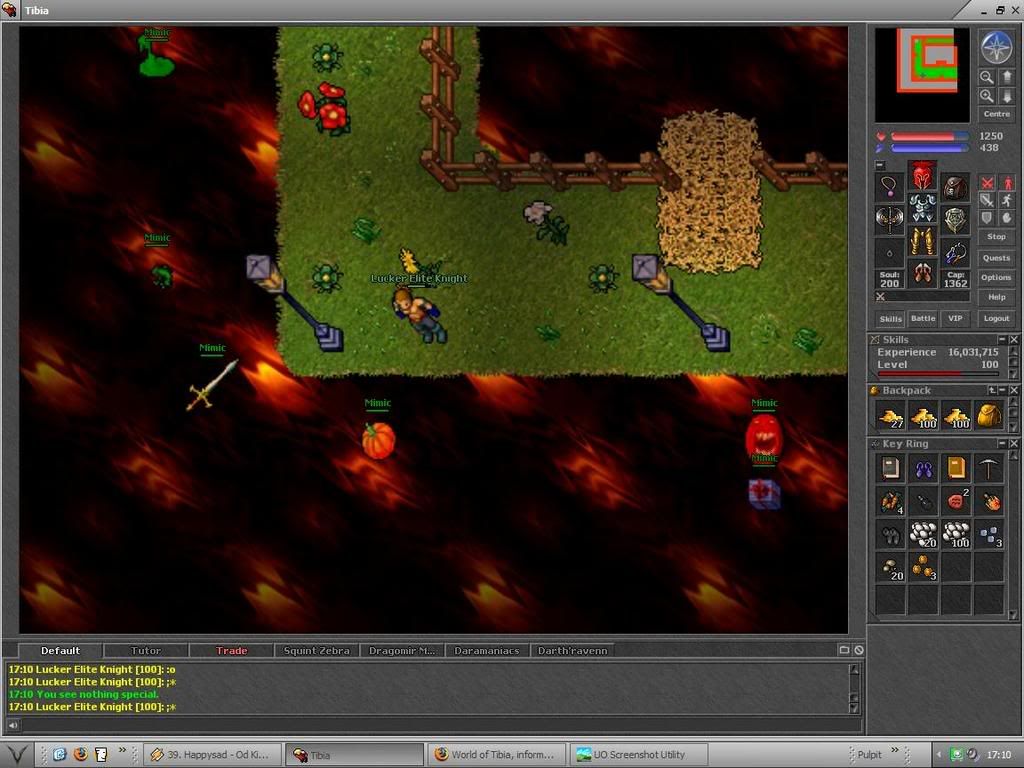Open the Options menu
Viewport: 1024px width, 768px height.
[997, 278]
